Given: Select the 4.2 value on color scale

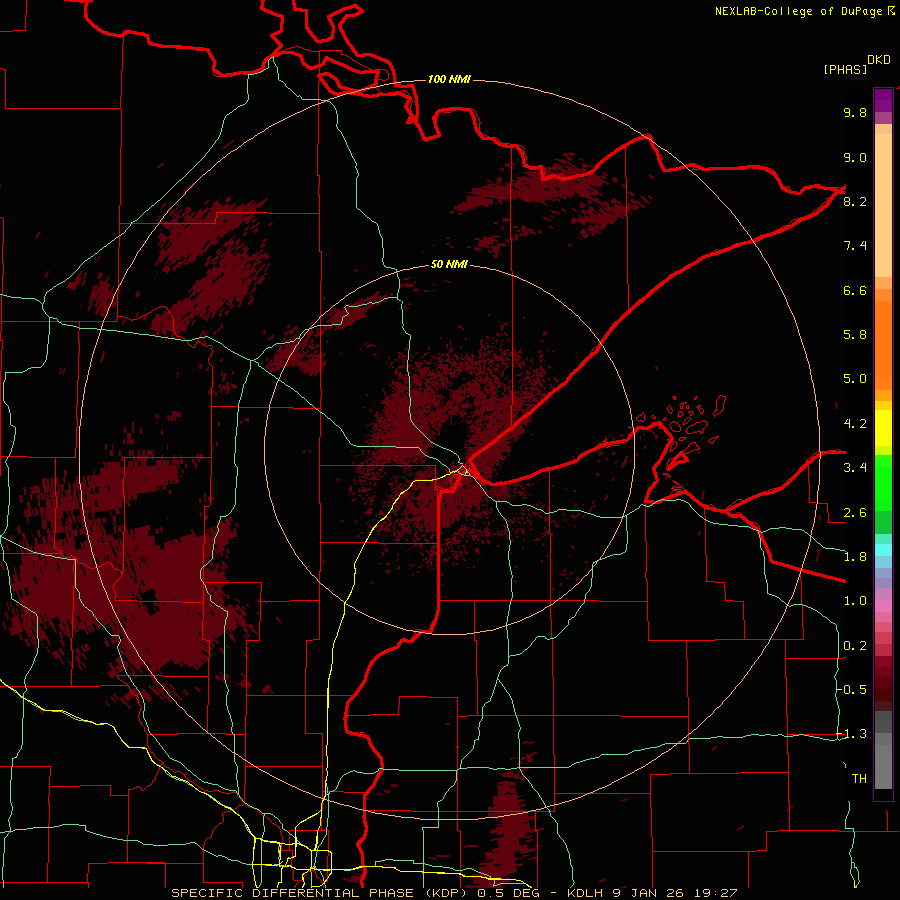Looking at the screenshot, I should pos(855,424).
